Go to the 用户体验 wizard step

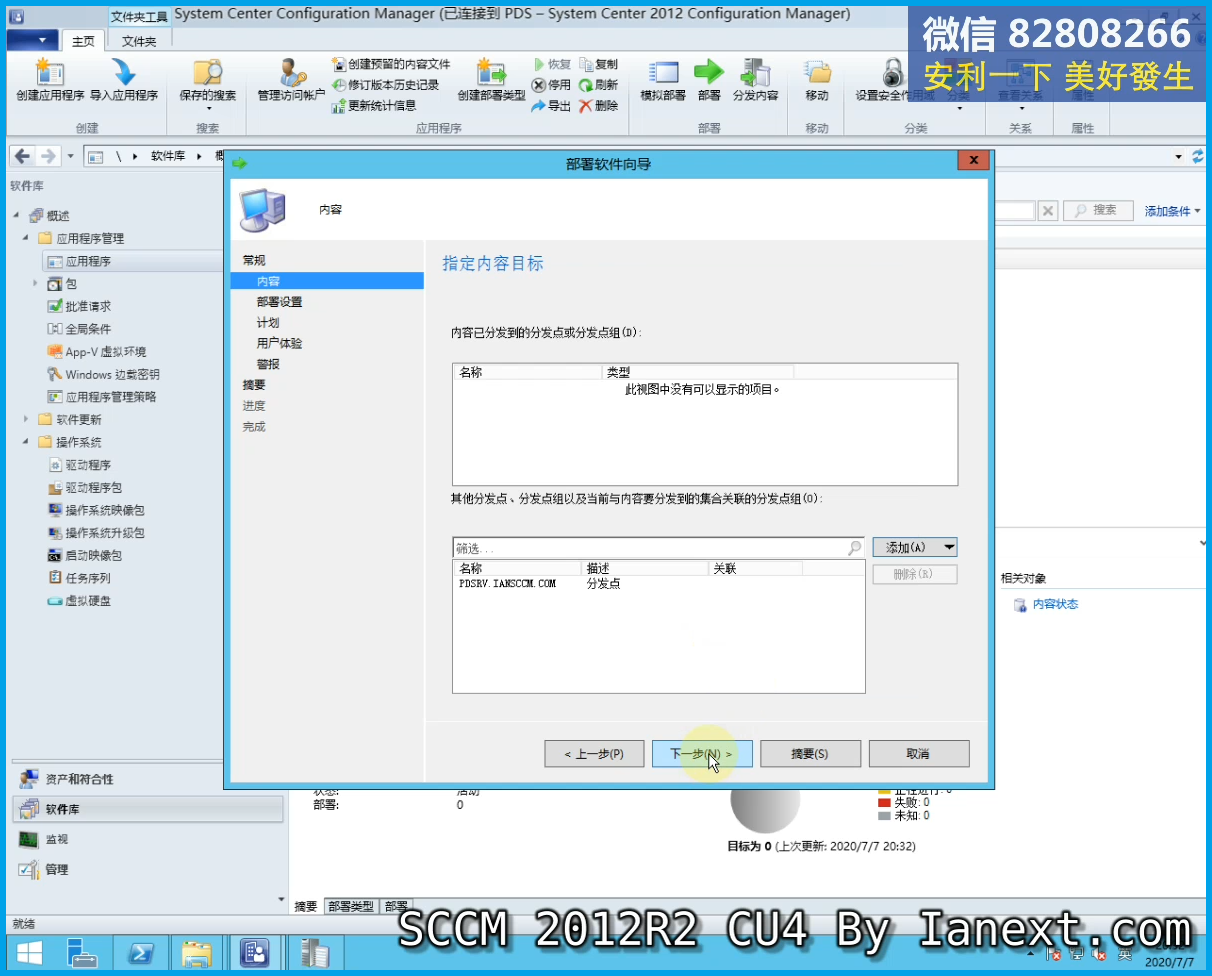pos(279,343)
